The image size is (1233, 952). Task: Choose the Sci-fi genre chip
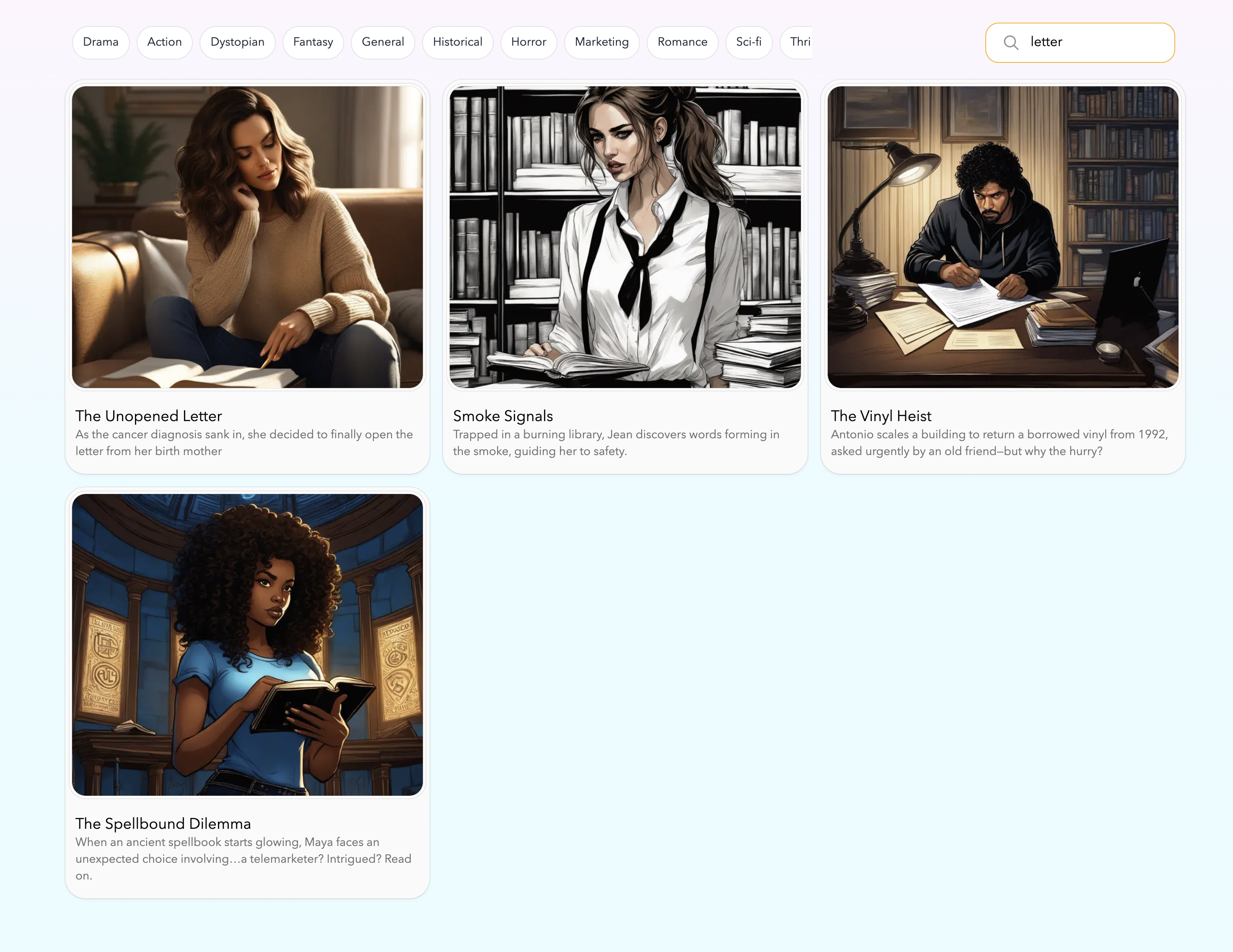pyautogui.click(x=749, y=42)
